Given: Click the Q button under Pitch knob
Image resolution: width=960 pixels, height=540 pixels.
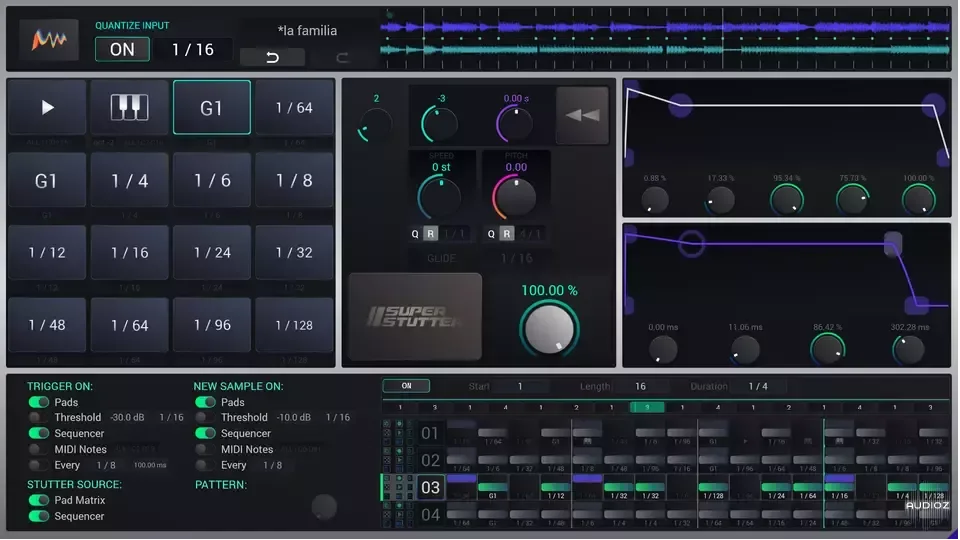Looking at the screenshot, I should click(491, 234).
